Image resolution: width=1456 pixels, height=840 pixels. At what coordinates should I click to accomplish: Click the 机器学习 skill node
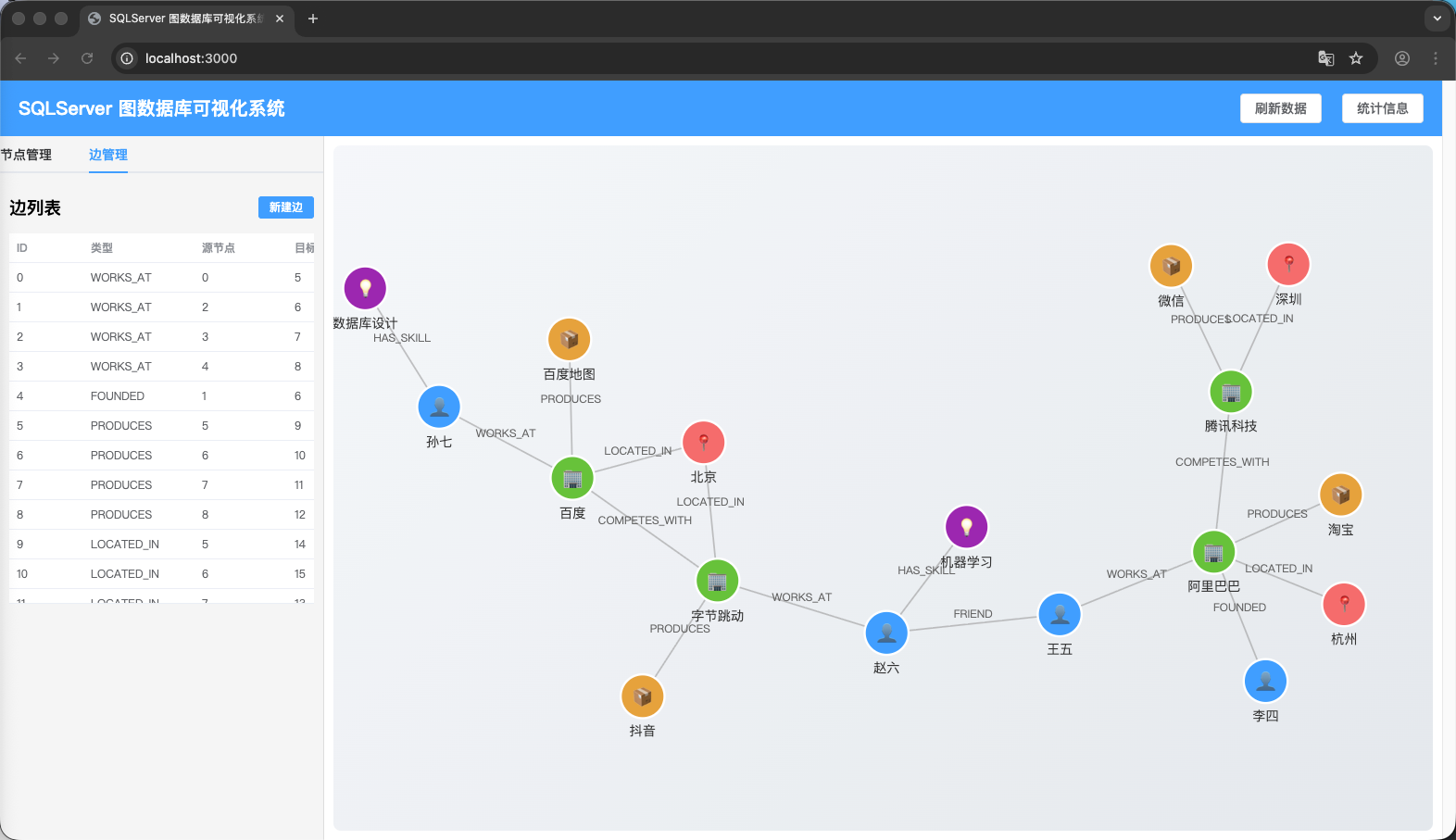tap(966, 527)
